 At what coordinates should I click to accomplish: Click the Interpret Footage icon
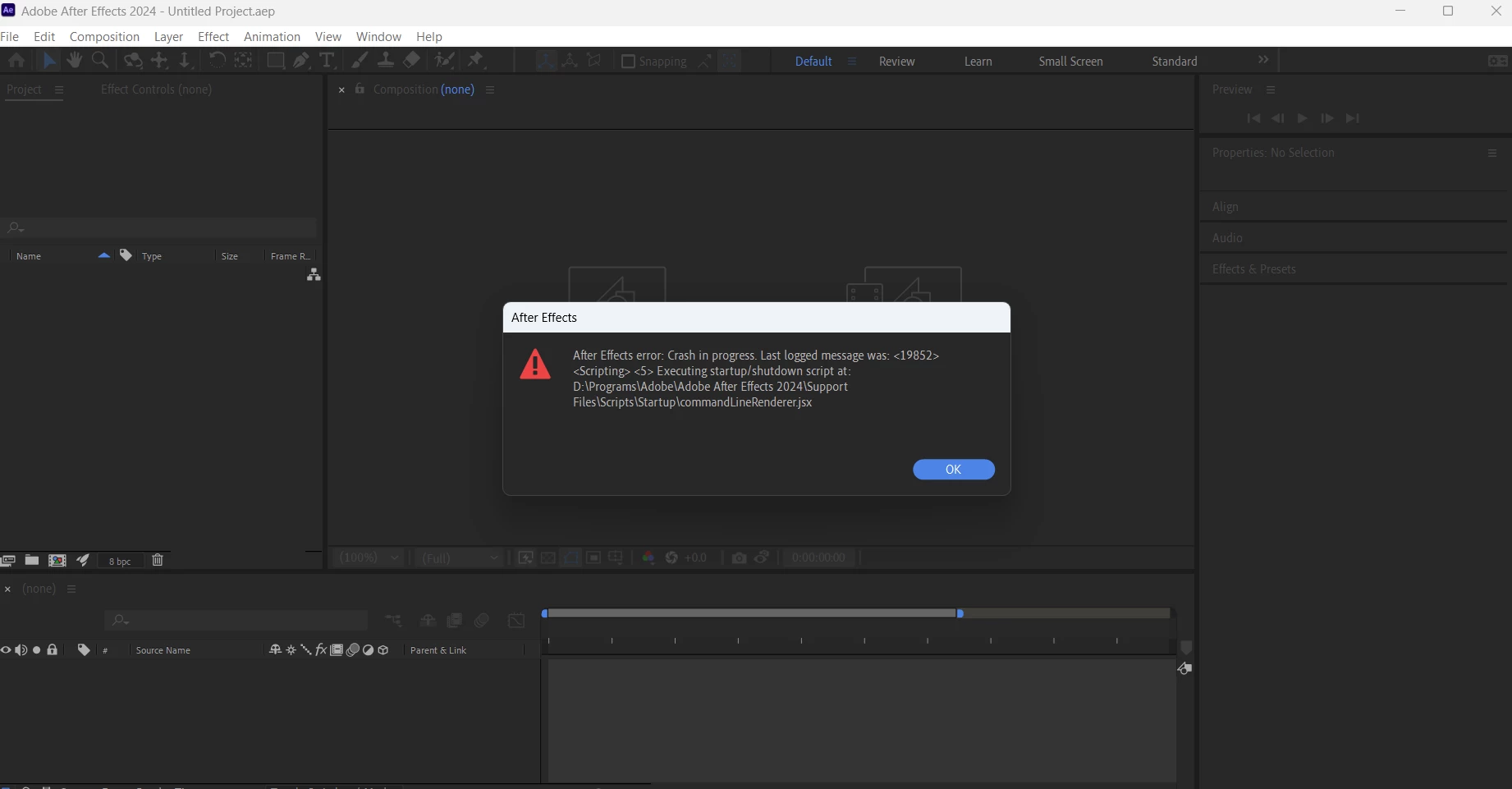tap(7, 560)
